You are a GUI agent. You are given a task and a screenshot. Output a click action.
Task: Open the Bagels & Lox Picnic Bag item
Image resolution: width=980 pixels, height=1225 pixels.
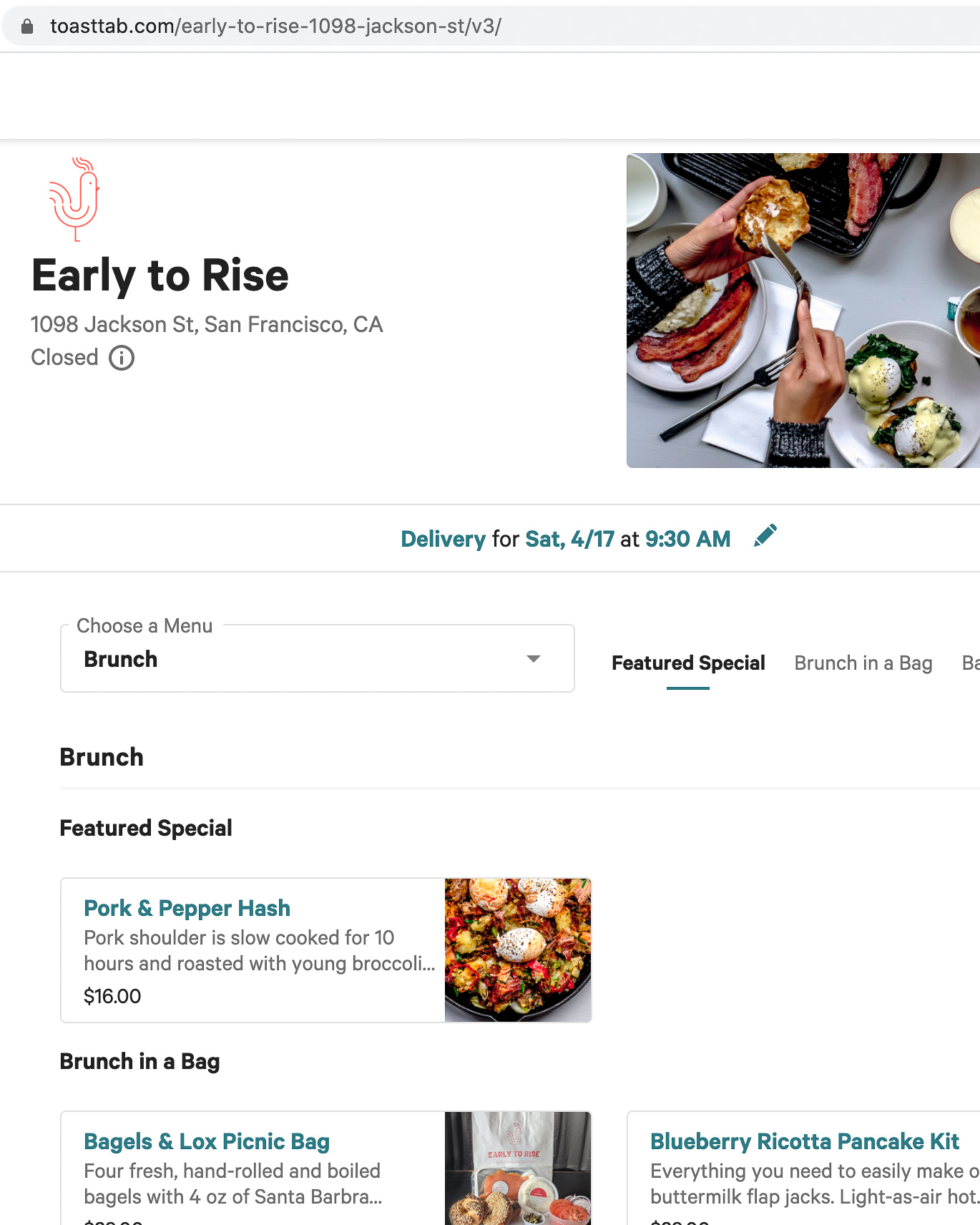click(x=207, y=1141)
